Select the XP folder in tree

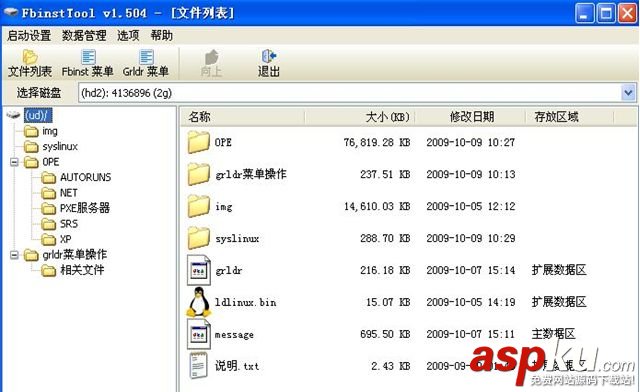[65, 239]
